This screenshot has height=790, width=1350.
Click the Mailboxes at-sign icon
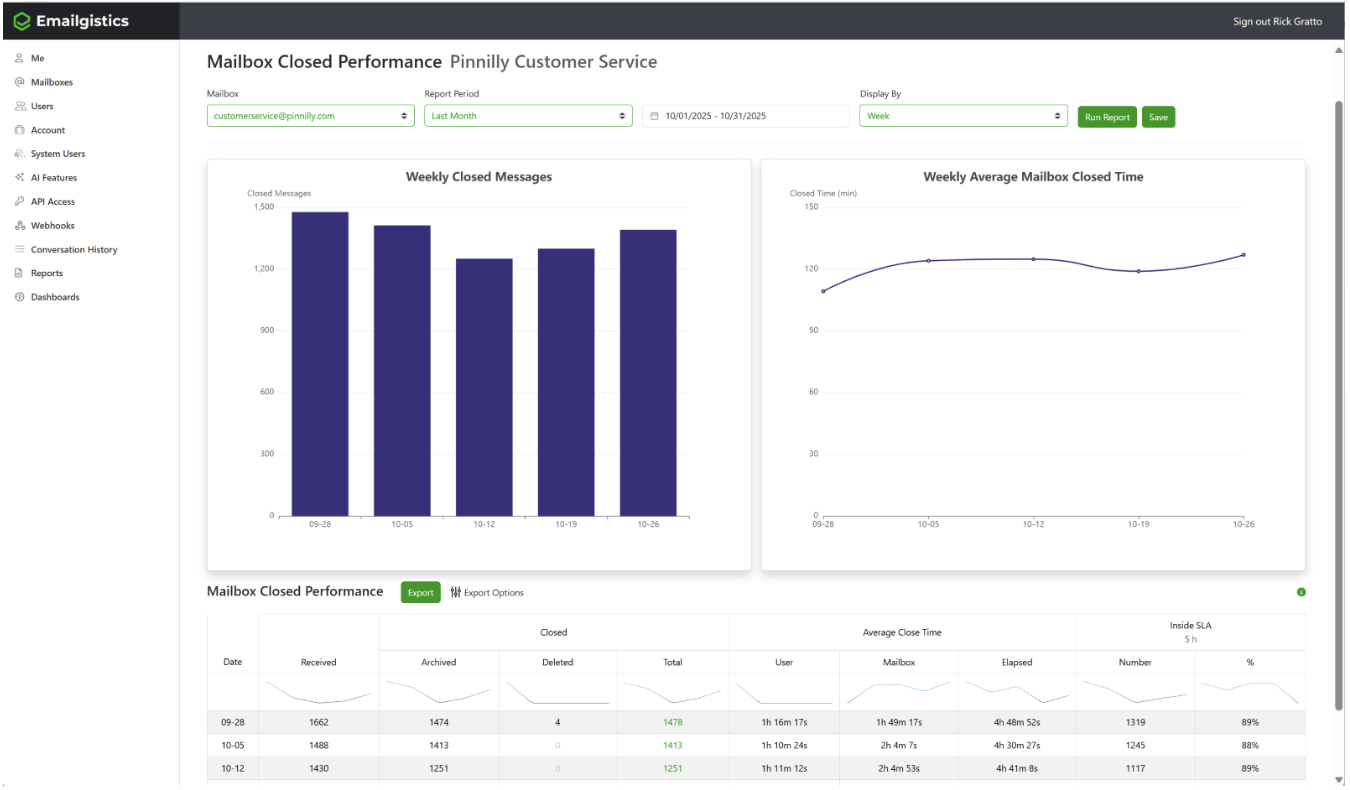19,82
